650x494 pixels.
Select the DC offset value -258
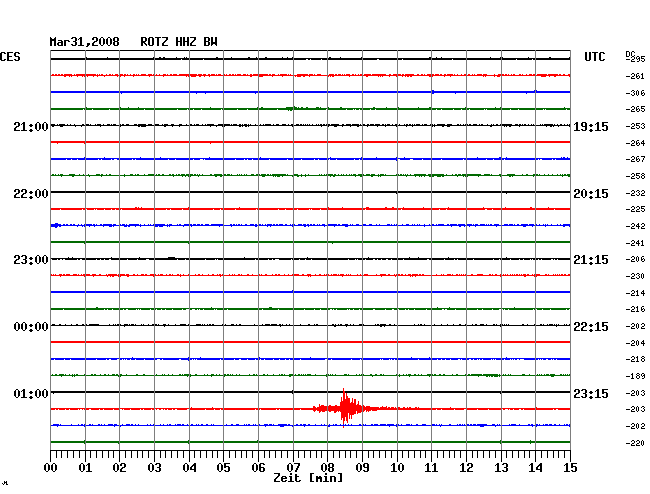pos(635,176)
